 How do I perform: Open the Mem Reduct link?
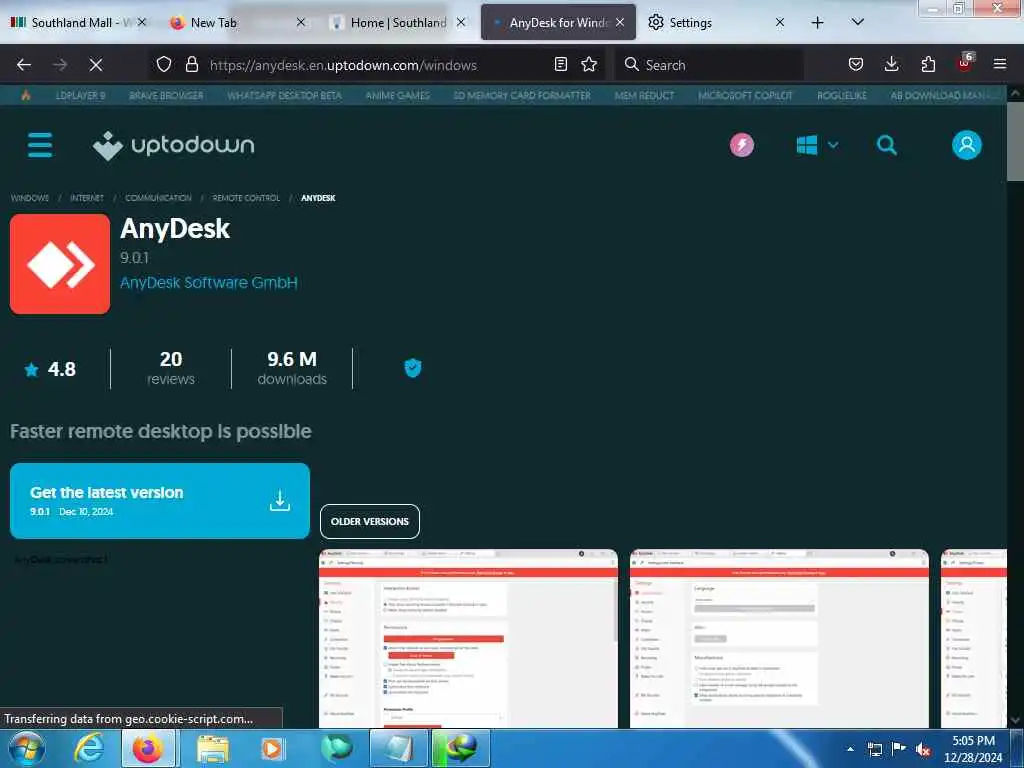[644, 95]
